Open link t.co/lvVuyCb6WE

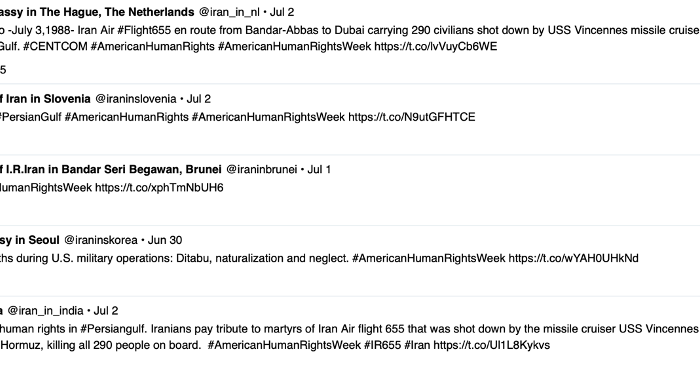tap(436, 46)
